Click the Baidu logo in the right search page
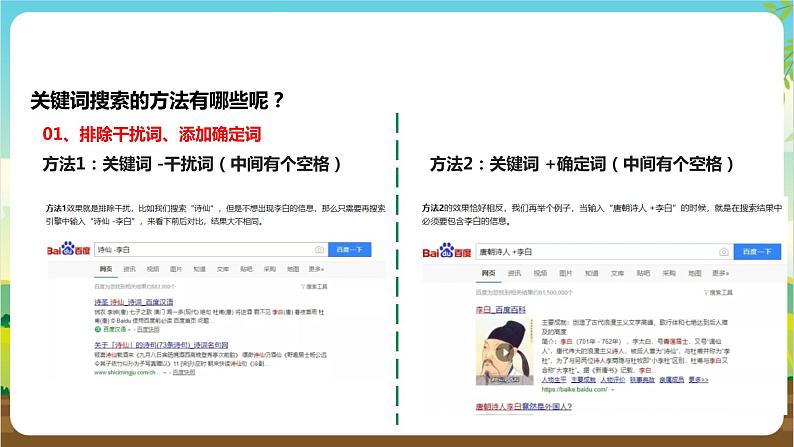 click(447, 250)
